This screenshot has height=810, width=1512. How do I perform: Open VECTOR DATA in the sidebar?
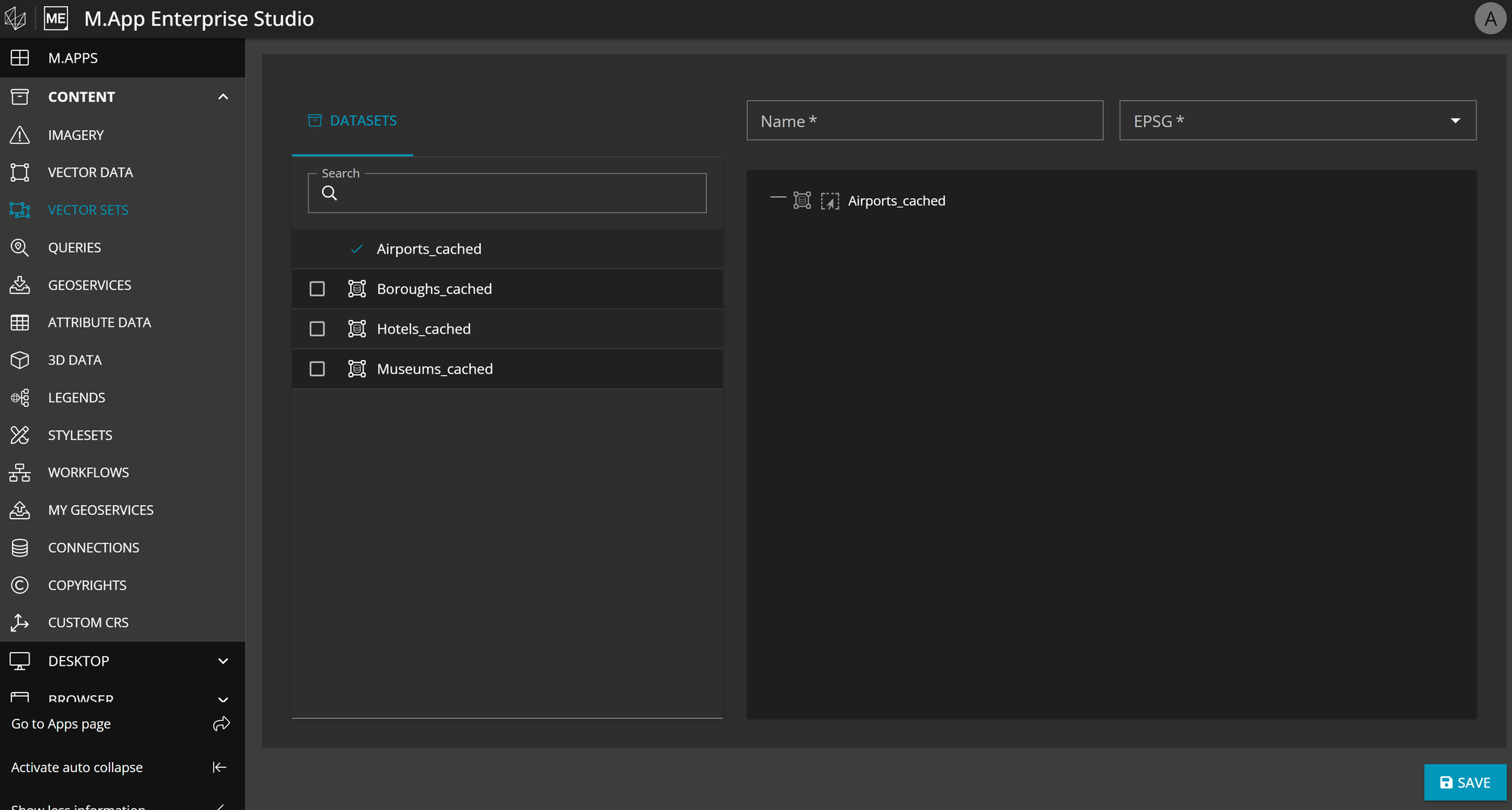click(x=90, y=172)
